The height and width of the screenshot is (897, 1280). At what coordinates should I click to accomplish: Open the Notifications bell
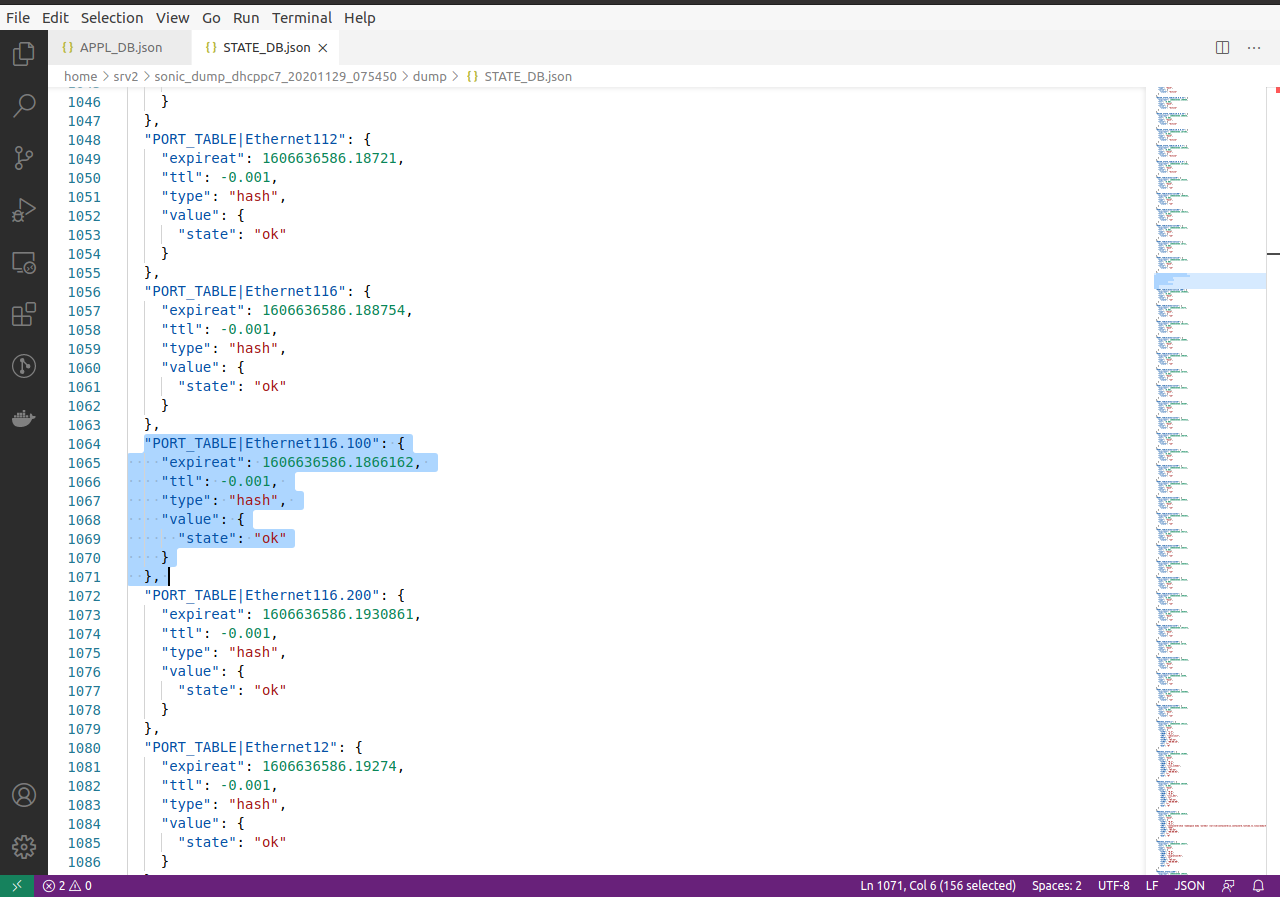pyautogui.click(x=1258, y=885)
